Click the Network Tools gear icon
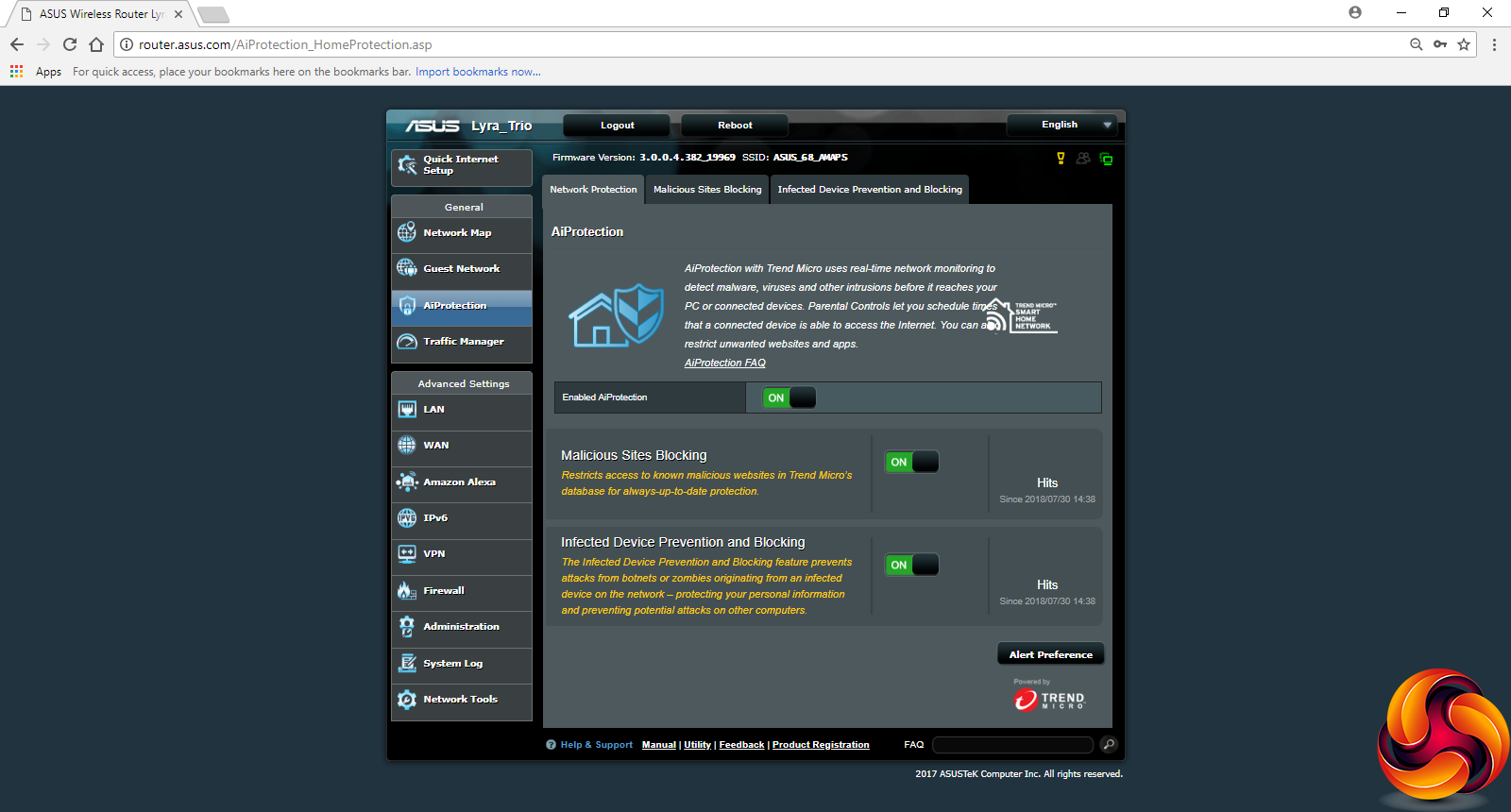Viewport: 1511px width, 812px height. [x=407, y=699]
